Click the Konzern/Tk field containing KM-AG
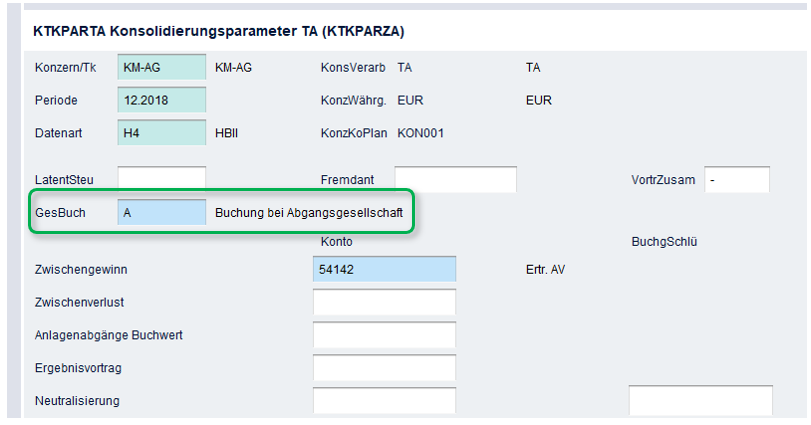Viewport: 811px width, 425px height. coord(162,67)
